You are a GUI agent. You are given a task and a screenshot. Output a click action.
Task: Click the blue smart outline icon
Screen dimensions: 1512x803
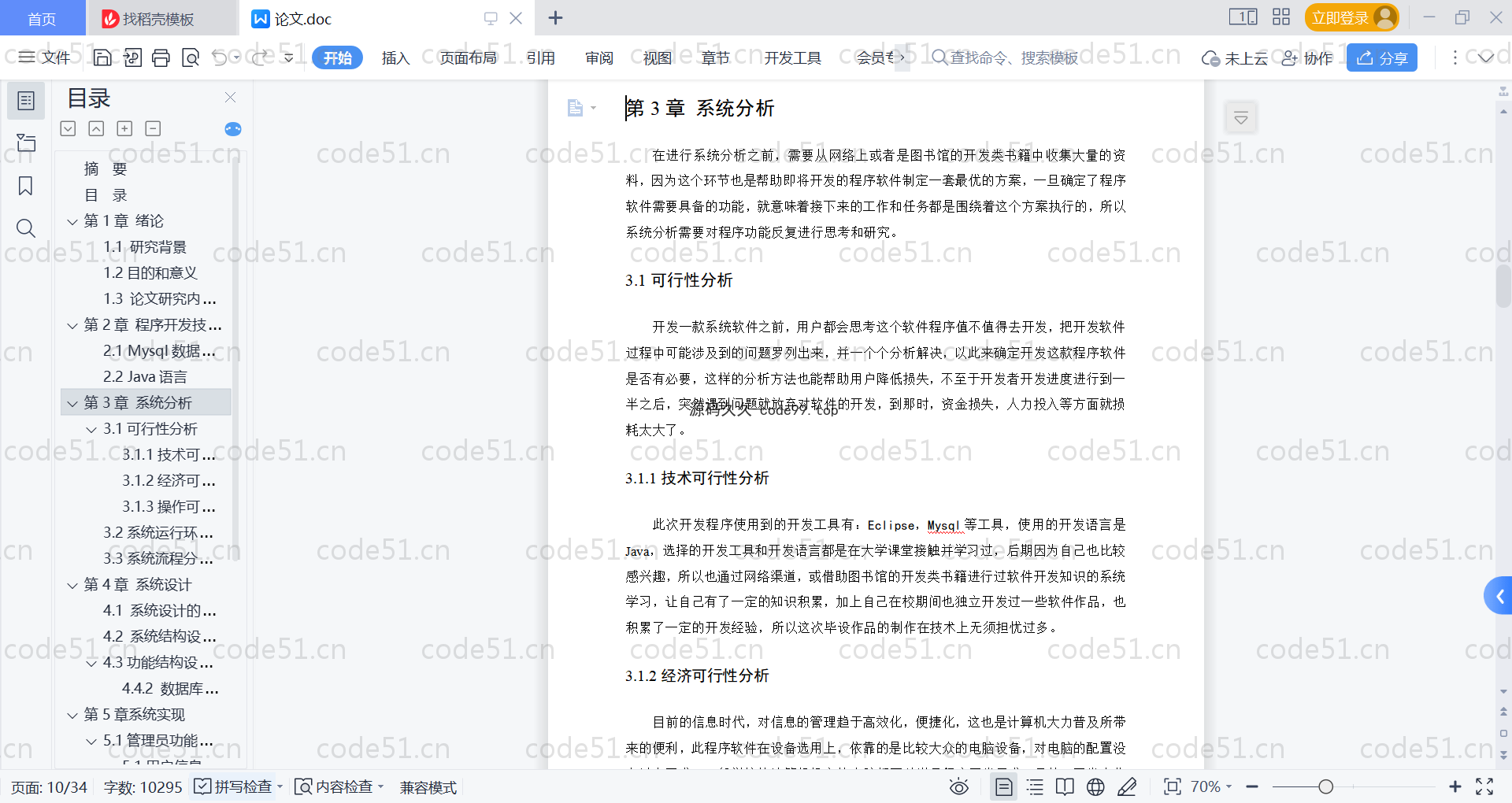tap(233, 129)
